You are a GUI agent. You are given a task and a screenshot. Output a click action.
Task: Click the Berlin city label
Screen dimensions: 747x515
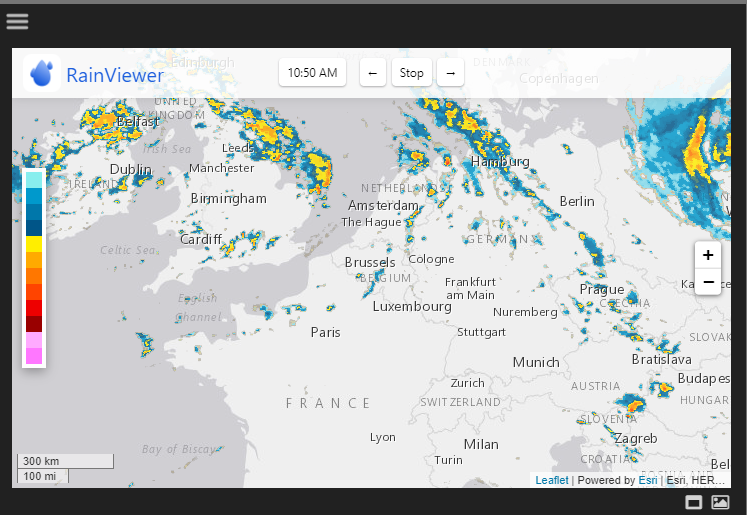click(577, 202)
